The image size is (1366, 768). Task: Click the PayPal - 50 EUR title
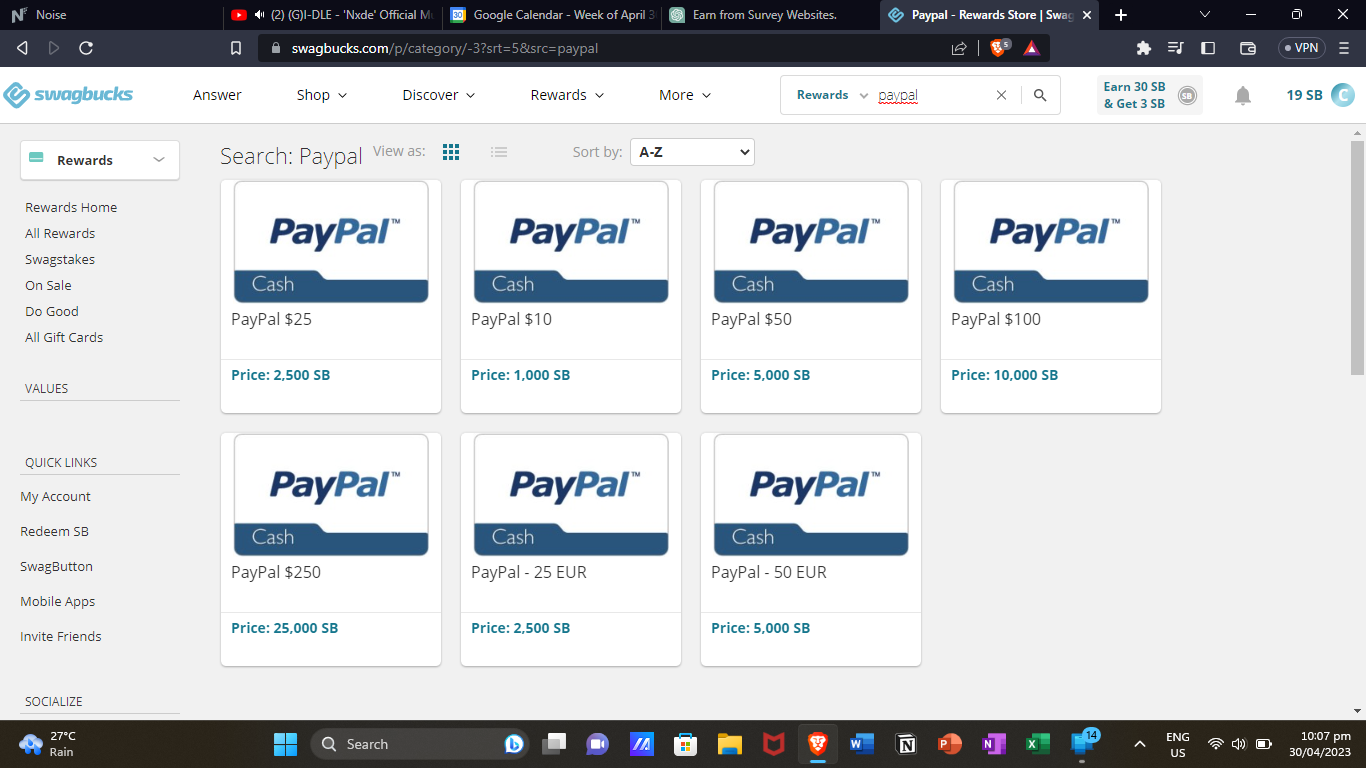(x=769, y=572)
